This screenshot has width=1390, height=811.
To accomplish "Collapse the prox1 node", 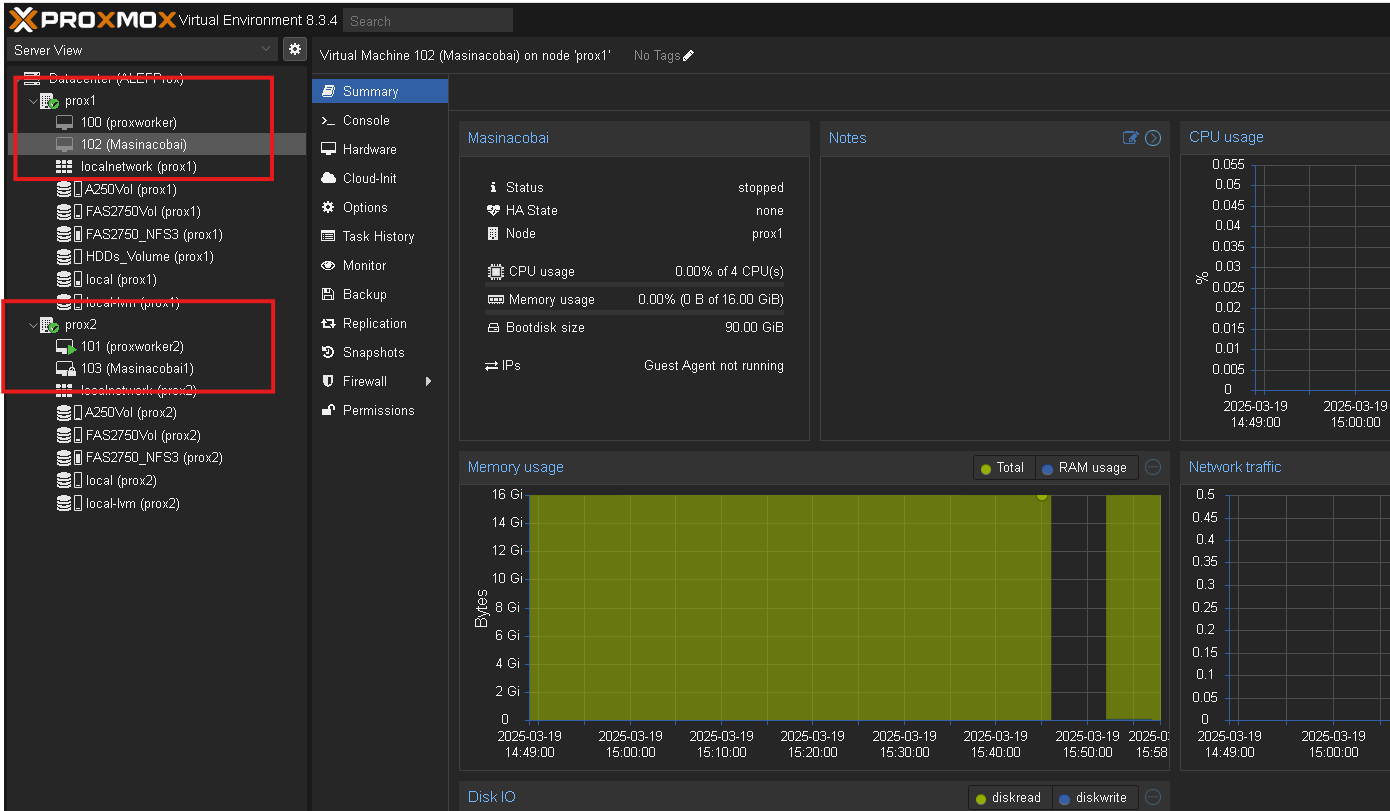I will point(33,101).
